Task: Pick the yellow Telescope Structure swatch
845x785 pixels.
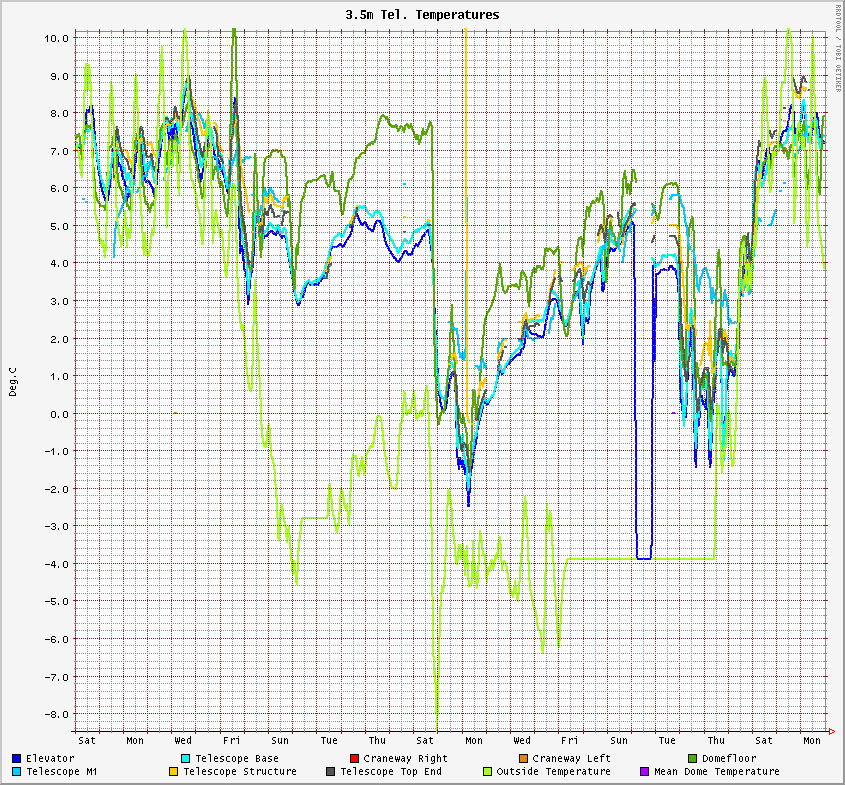Action: 174,772
